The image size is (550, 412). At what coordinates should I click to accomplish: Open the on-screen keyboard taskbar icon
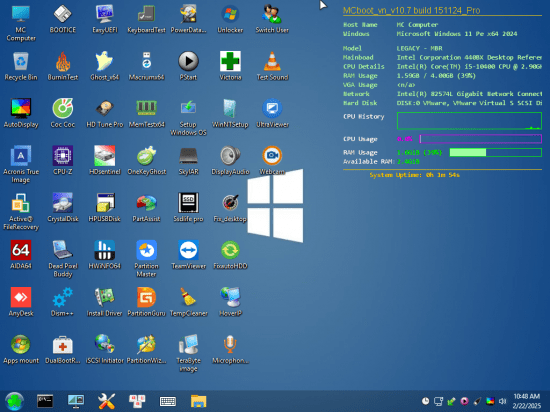tap(168, 401)
